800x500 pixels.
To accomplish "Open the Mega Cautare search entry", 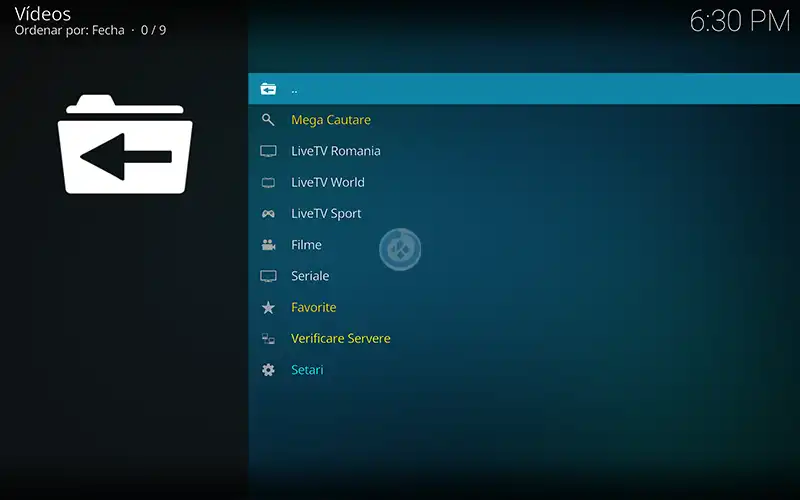I will (331, 120).
